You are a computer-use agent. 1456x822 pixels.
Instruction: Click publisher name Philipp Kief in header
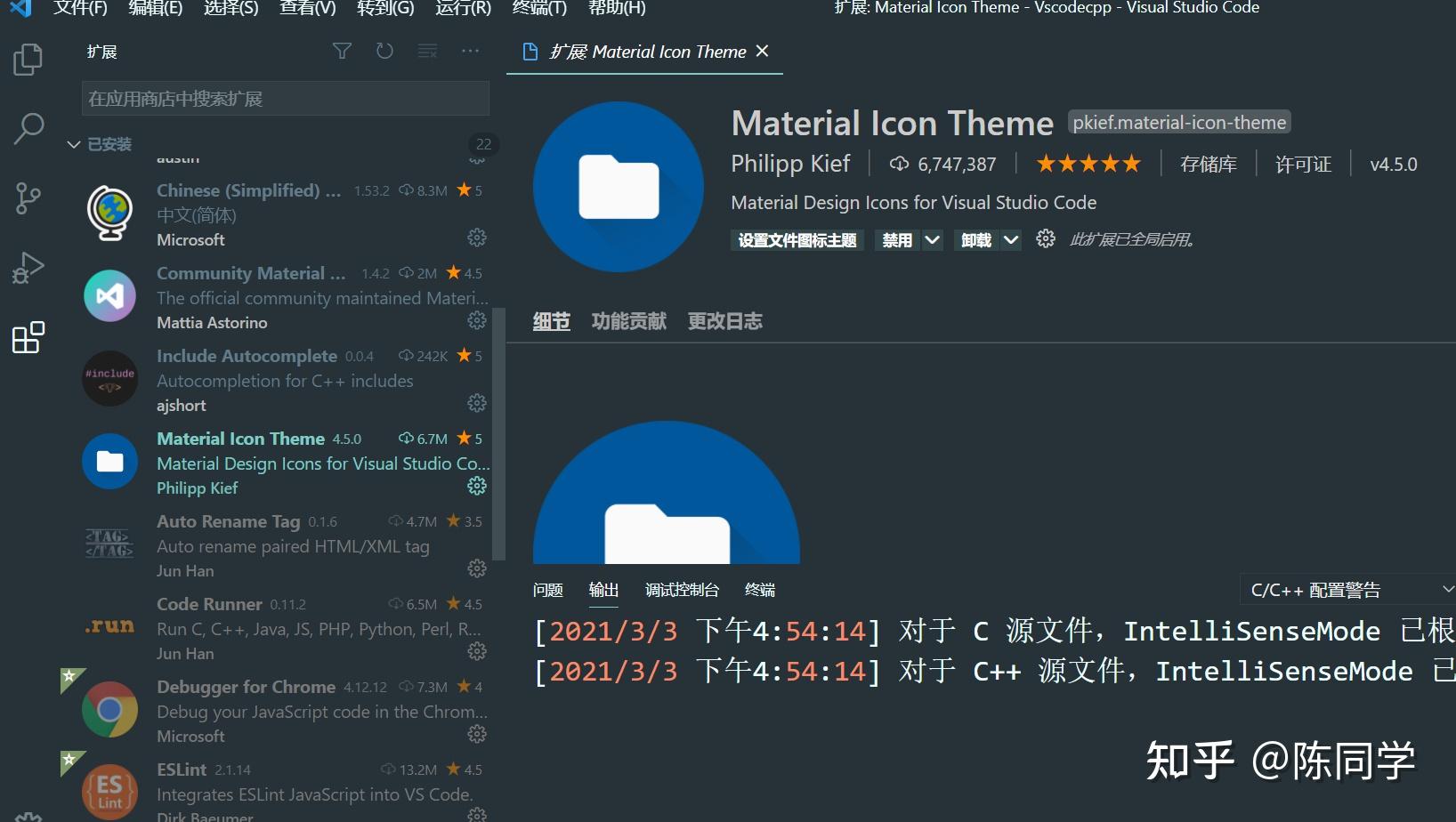point(790,164)
